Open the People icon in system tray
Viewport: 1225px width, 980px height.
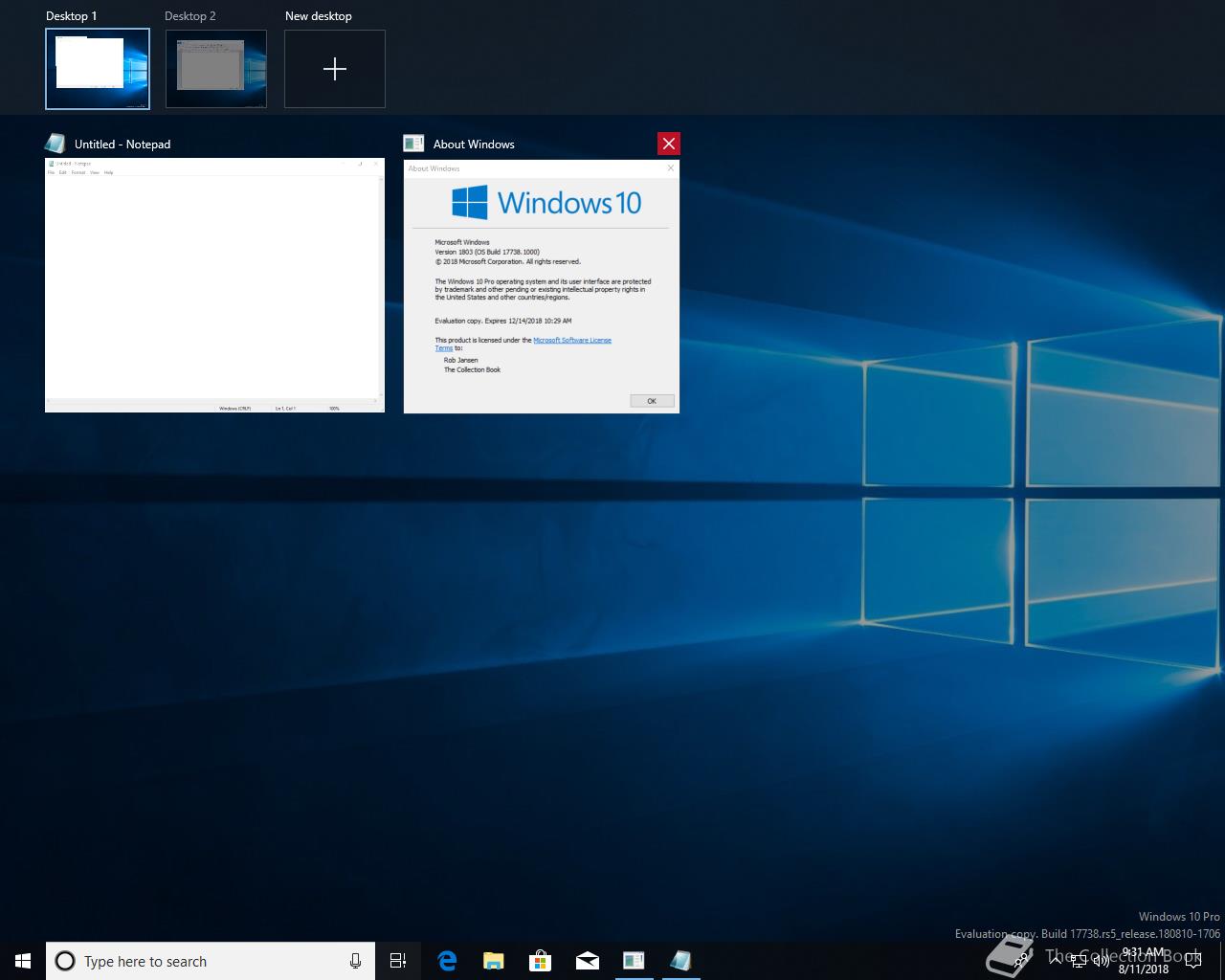[1022, 961]
